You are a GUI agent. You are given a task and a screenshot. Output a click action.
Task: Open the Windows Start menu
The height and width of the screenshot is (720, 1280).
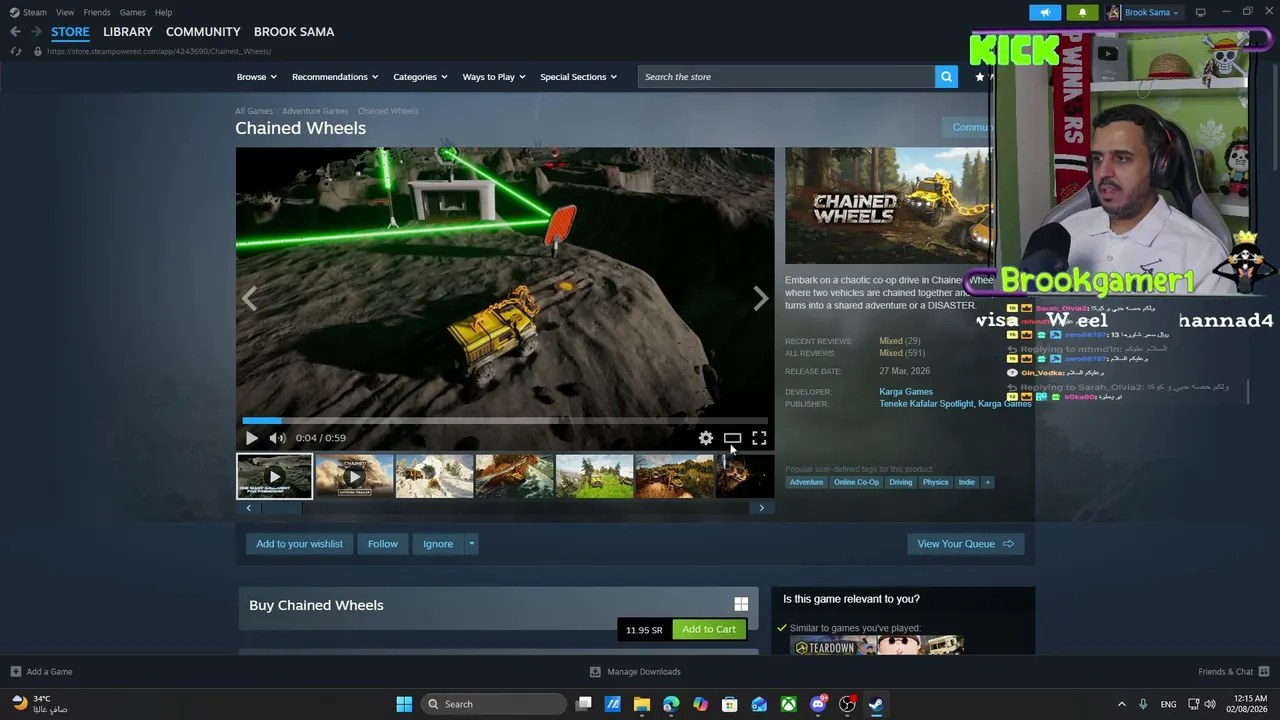coord(404,704)
